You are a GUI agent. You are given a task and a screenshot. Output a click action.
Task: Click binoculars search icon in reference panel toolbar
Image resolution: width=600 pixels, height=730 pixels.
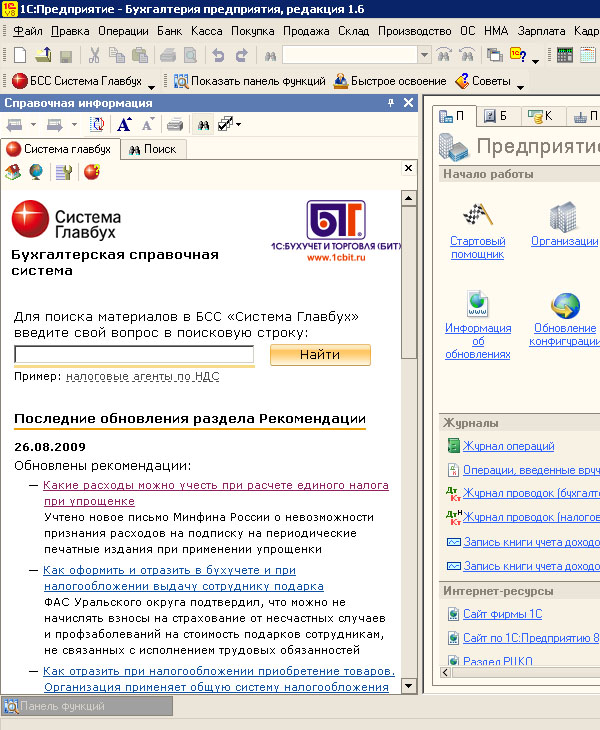pos(203,125)
